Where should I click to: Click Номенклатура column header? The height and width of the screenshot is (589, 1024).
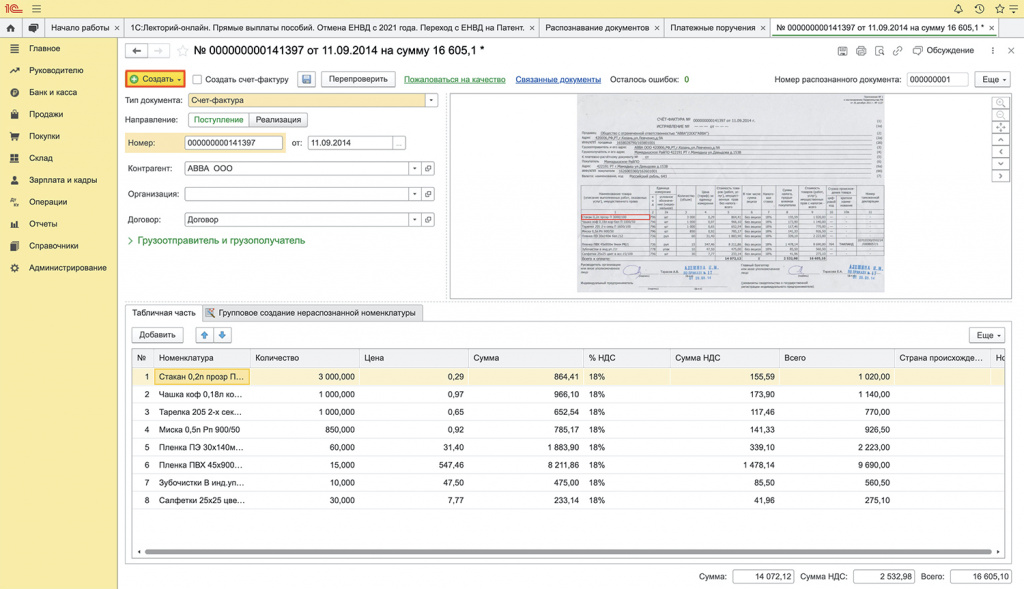tap(202, 358)
